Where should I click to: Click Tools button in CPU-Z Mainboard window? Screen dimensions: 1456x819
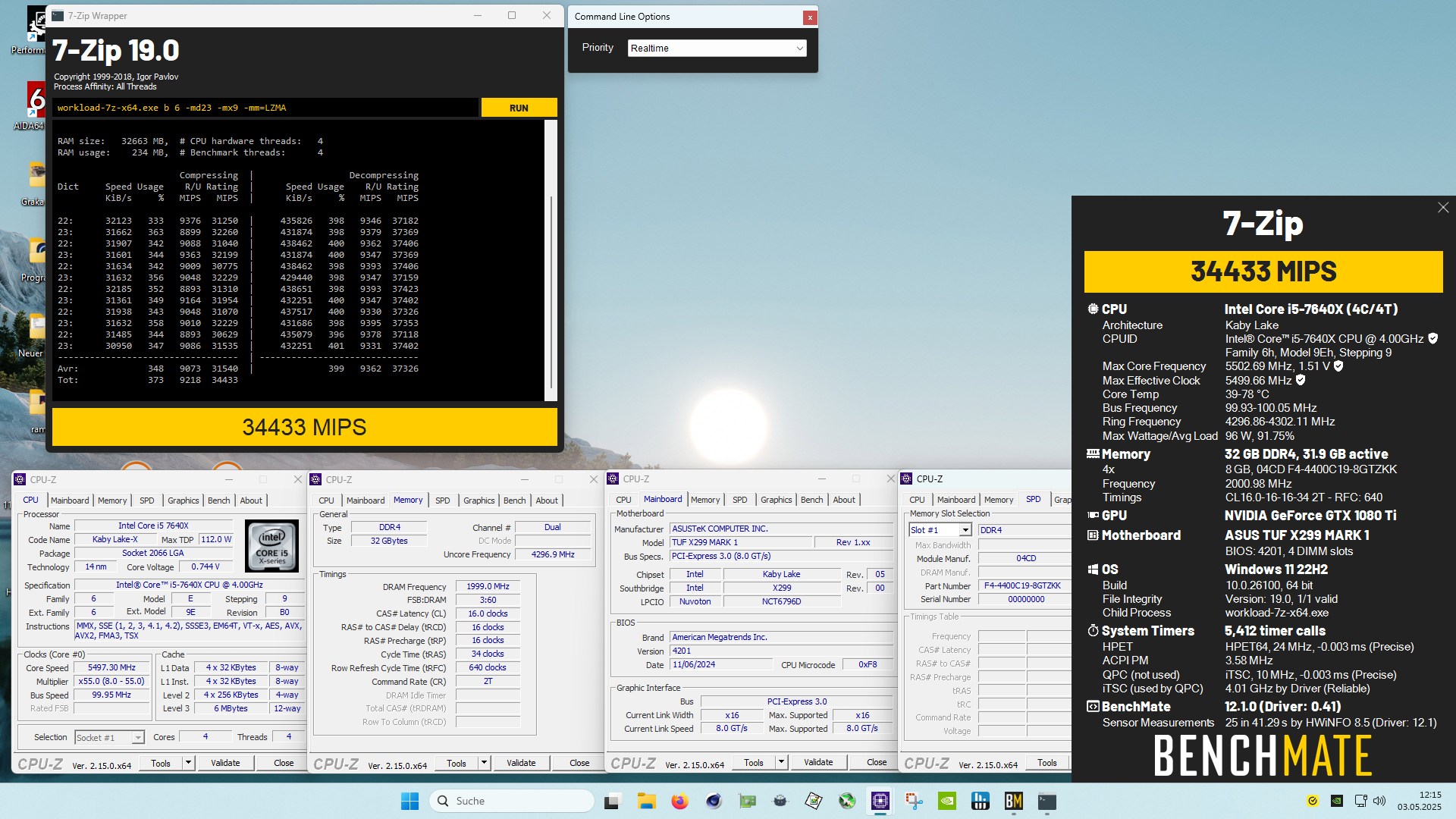click(754, 762)
